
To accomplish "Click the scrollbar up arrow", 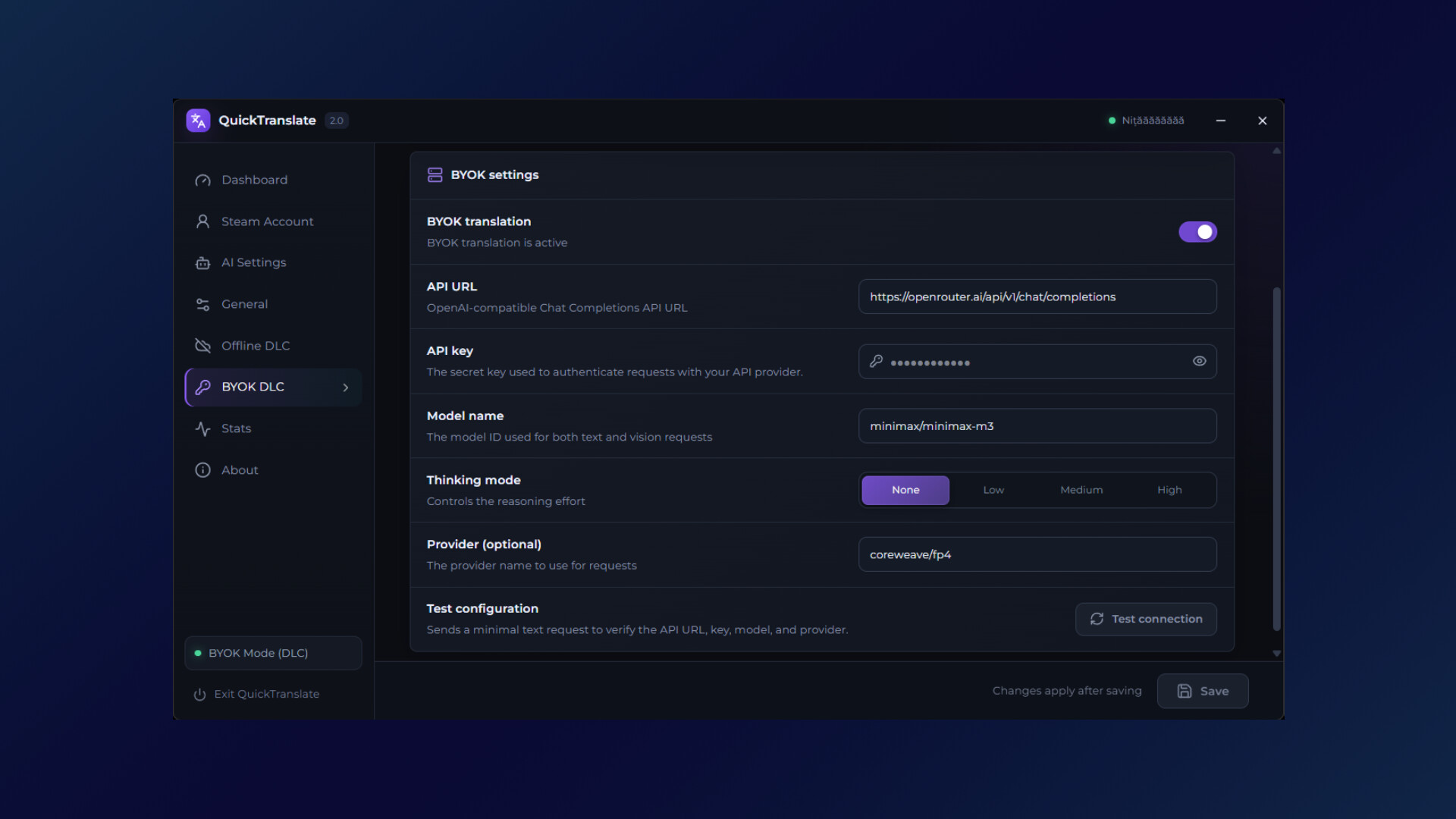I will (x=1276, y=151).
